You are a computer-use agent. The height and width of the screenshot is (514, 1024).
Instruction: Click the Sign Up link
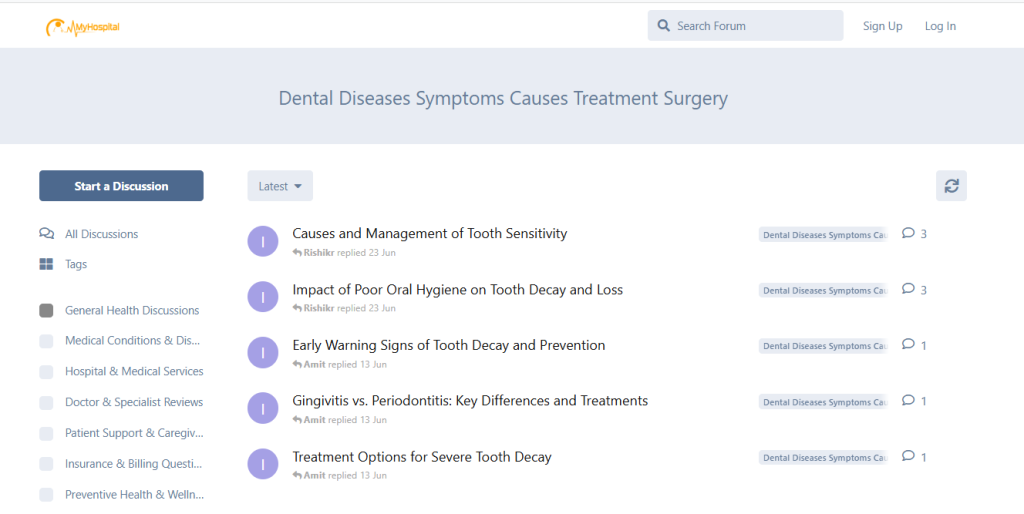pos(882,26)
